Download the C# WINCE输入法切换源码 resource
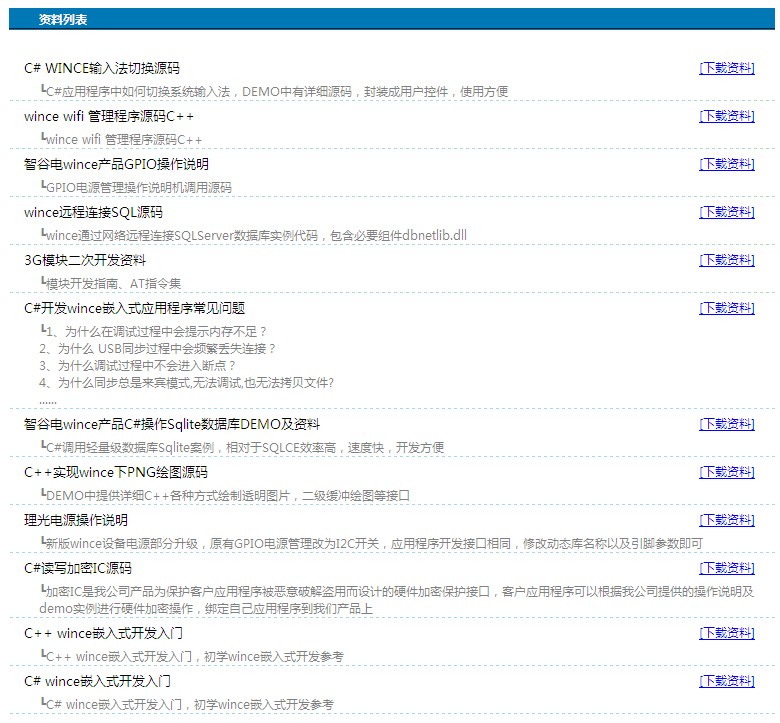 [727, 68]
